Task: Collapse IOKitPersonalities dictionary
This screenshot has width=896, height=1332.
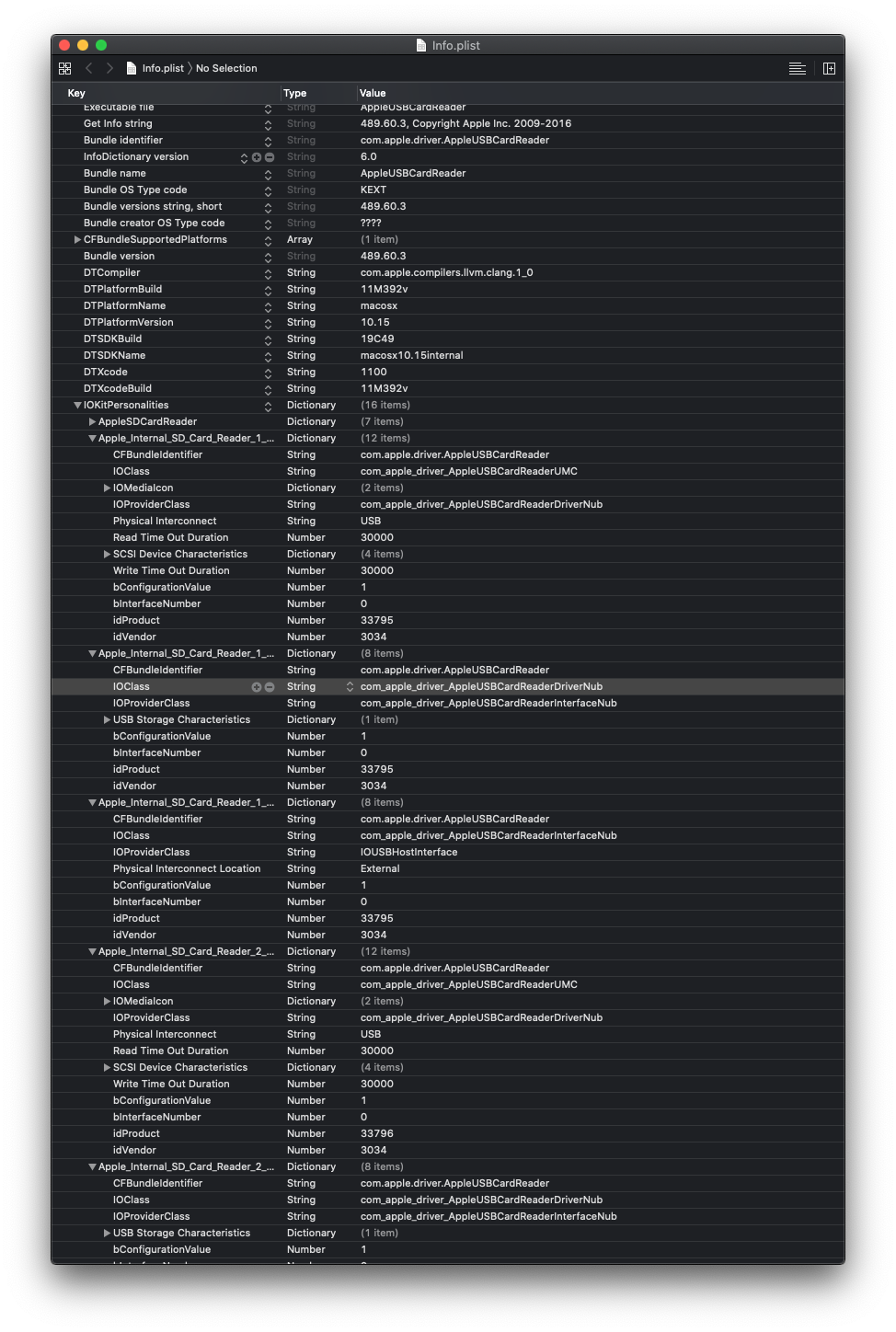Action: click(77, 405)
